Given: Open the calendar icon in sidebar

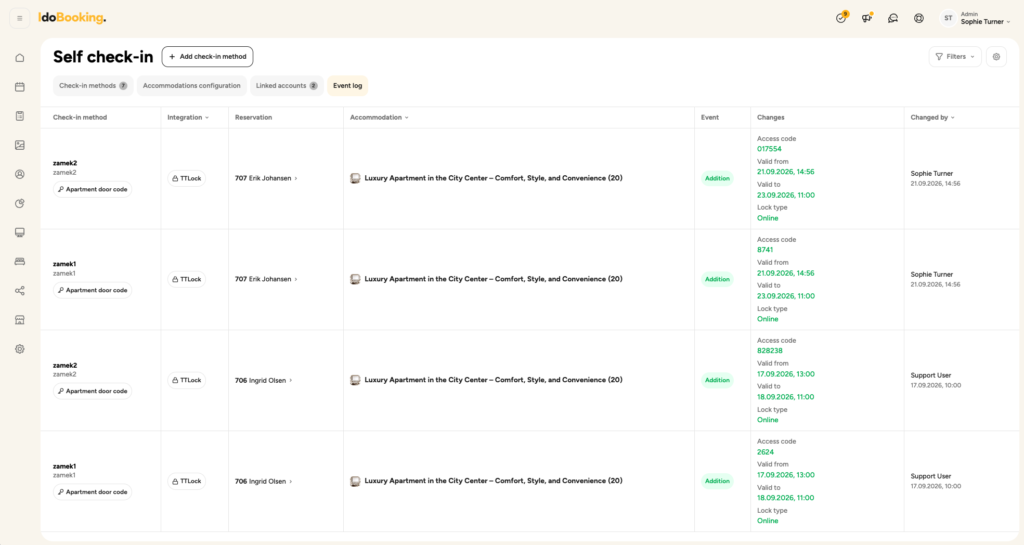Looking at the screenshot, I should pyautogui.click(x=20, y=87).
